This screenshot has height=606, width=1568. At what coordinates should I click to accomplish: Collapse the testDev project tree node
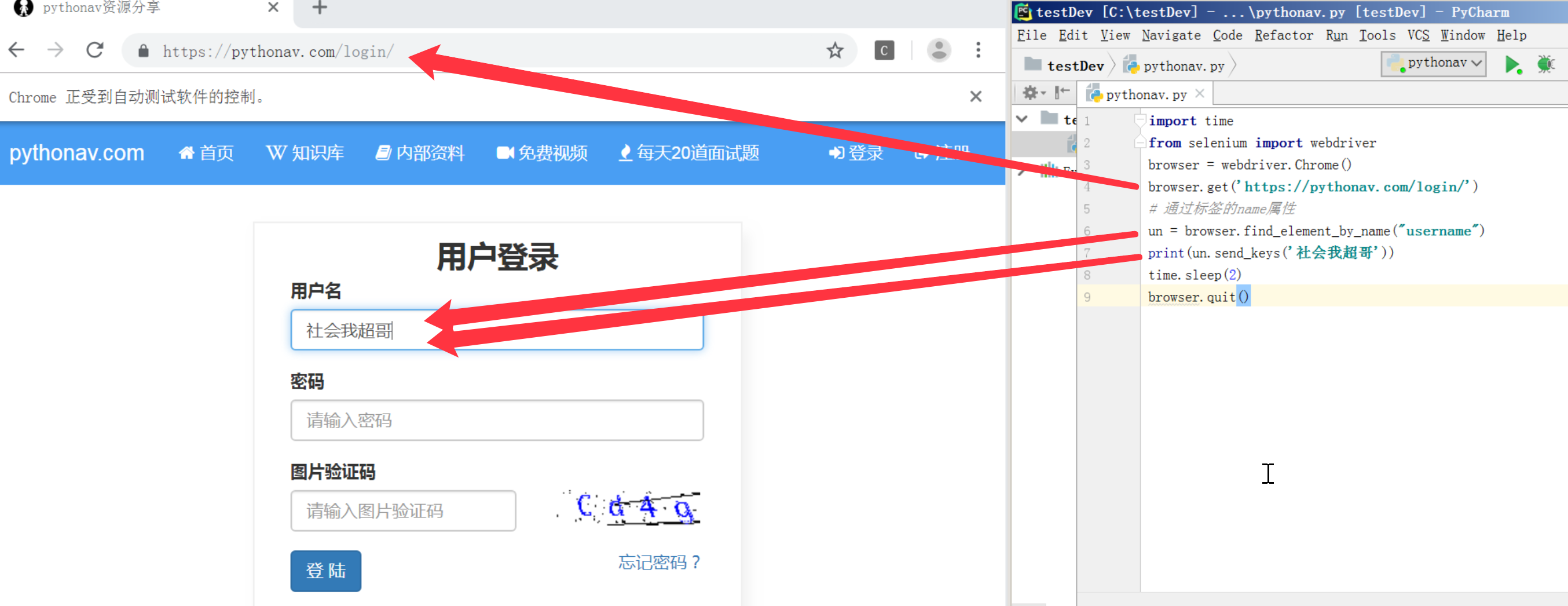pos(1023,119)
